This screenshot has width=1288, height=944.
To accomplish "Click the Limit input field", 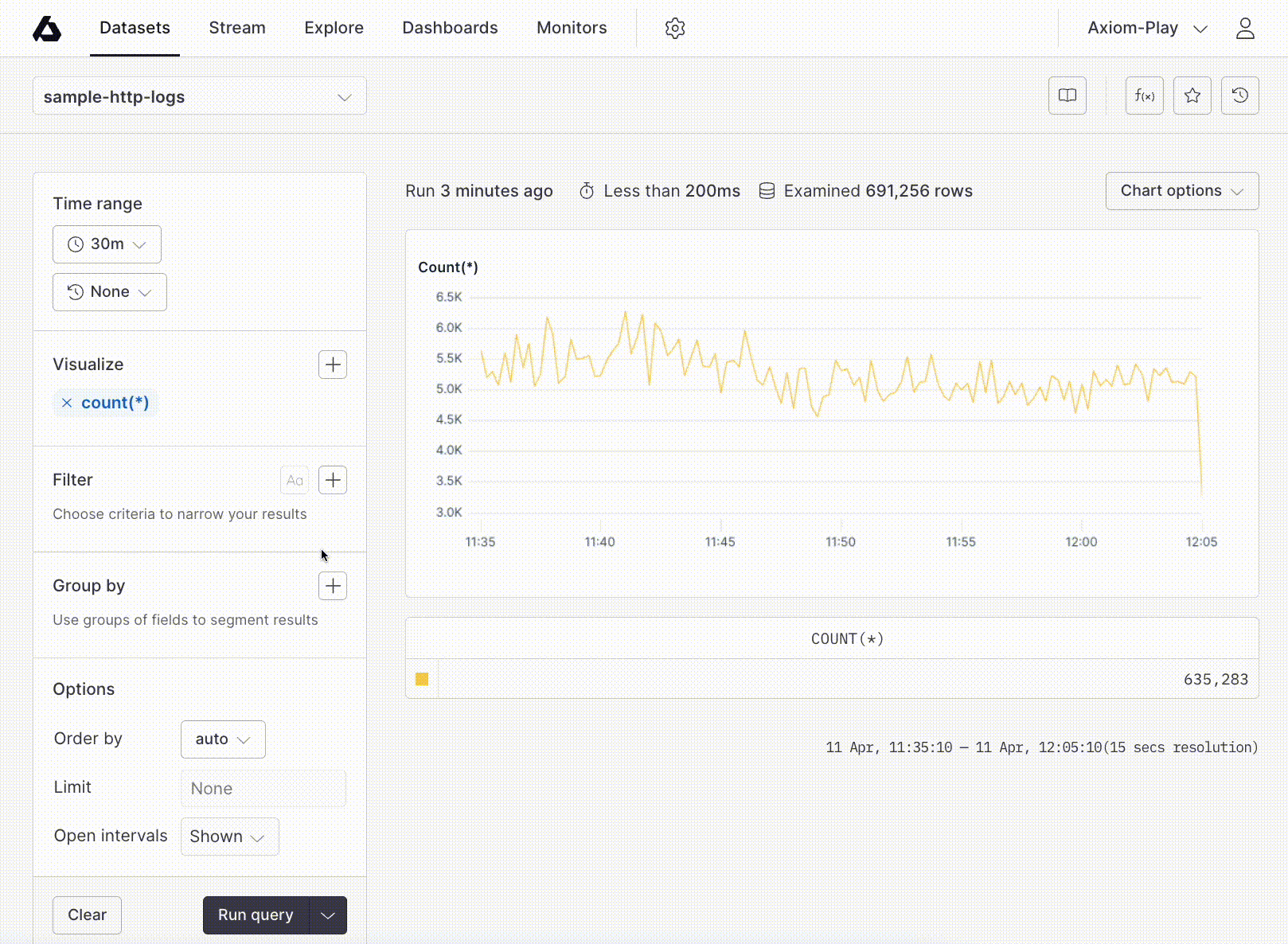I will point(263,788).
